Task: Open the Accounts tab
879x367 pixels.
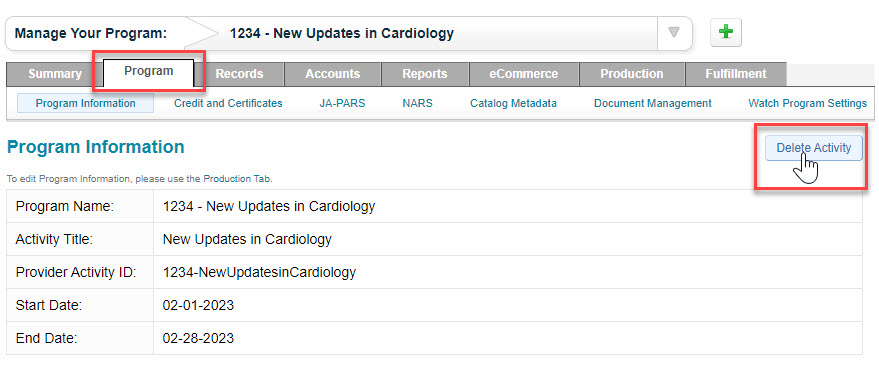Action: (332, 74)
